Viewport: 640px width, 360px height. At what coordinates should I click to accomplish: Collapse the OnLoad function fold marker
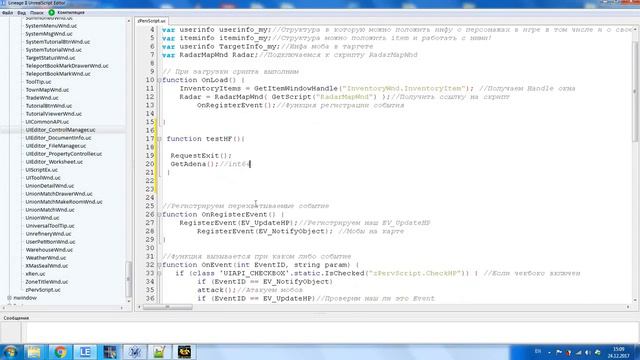coord(159,80)
